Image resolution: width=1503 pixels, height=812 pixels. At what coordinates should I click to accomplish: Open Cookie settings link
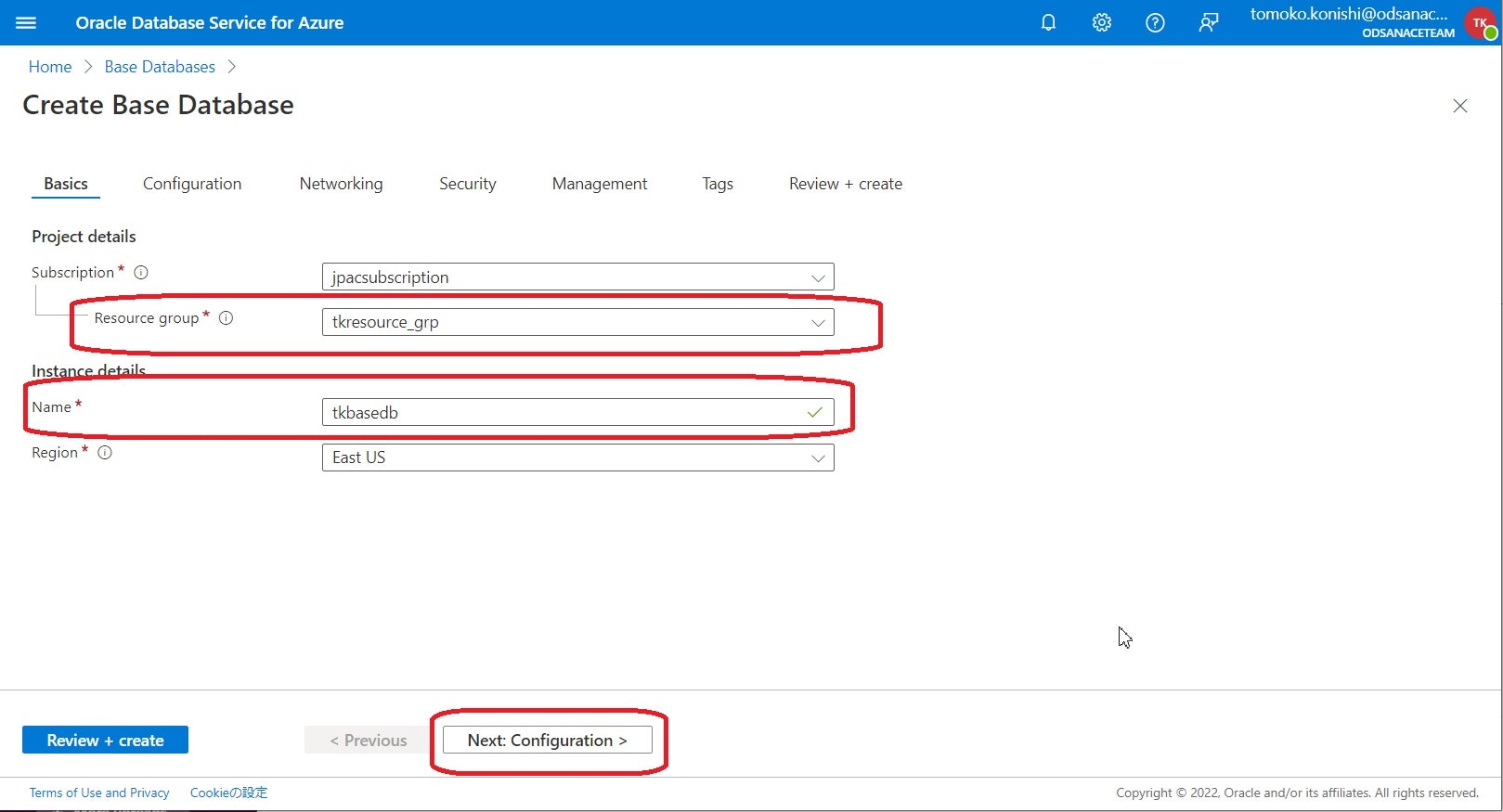coord(228,793)
